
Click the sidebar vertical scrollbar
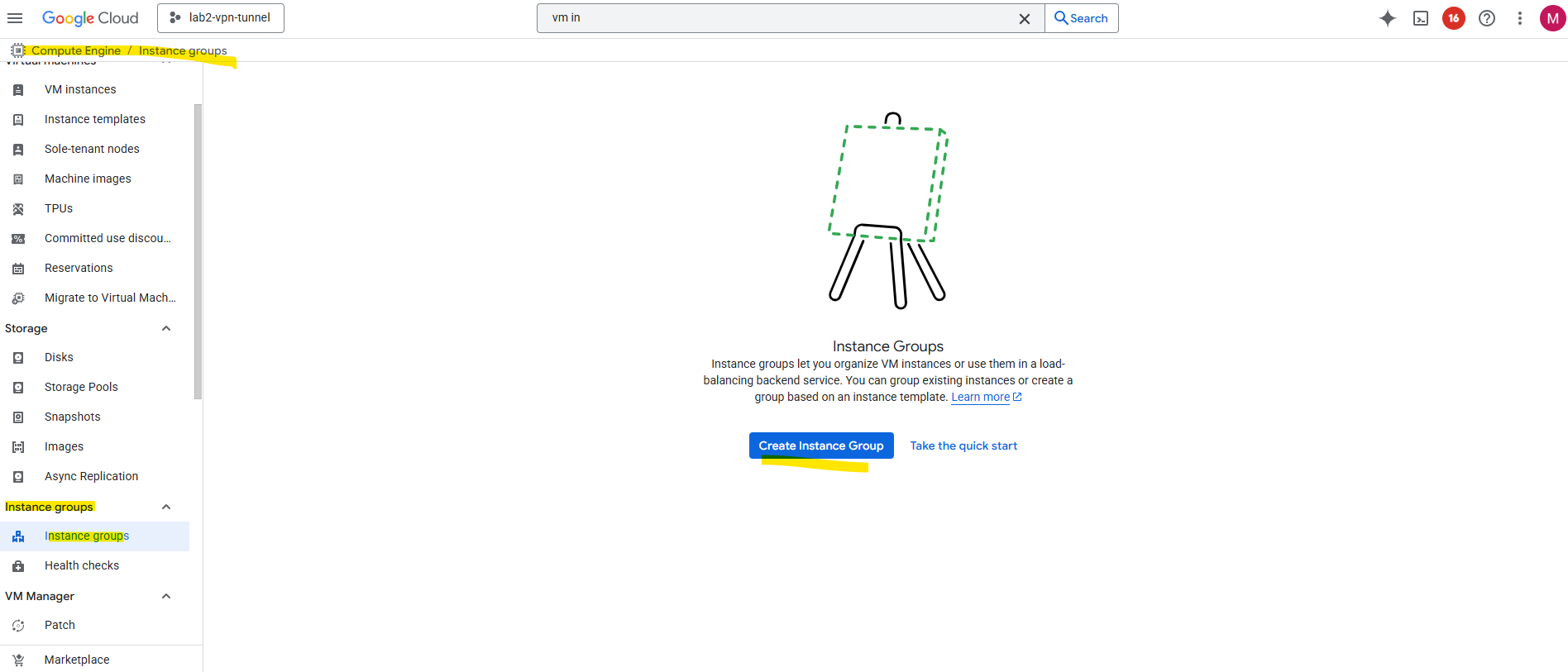tap(198, 248)
